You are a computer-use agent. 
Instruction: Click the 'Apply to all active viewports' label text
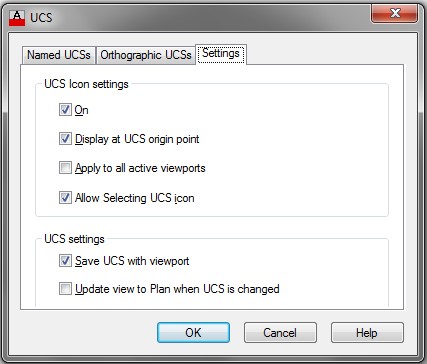coord(140,168)
